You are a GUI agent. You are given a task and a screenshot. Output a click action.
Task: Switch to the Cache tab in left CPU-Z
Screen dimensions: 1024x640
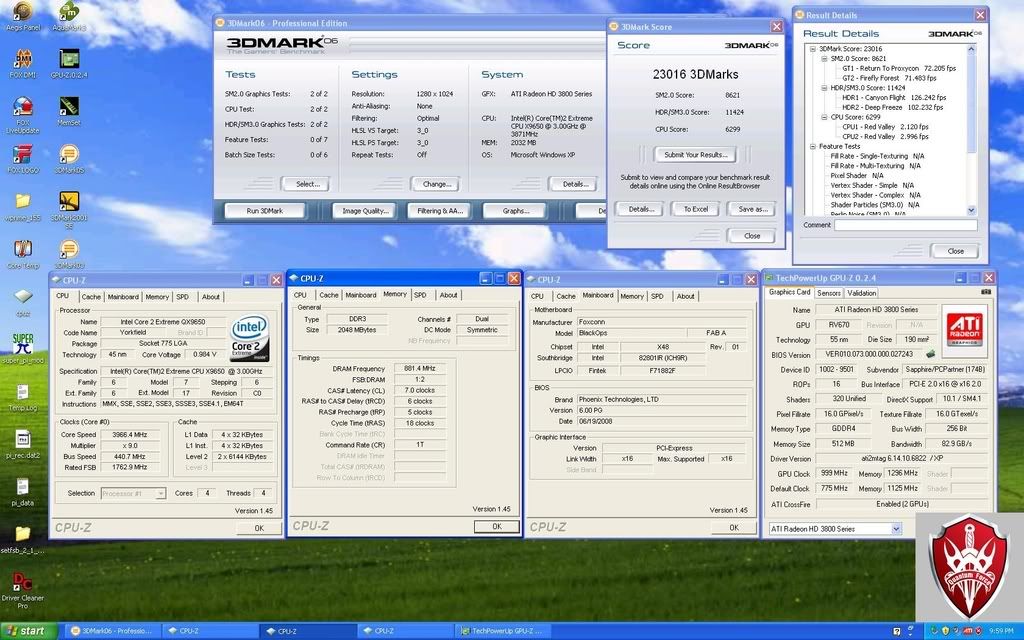[91, 296]
